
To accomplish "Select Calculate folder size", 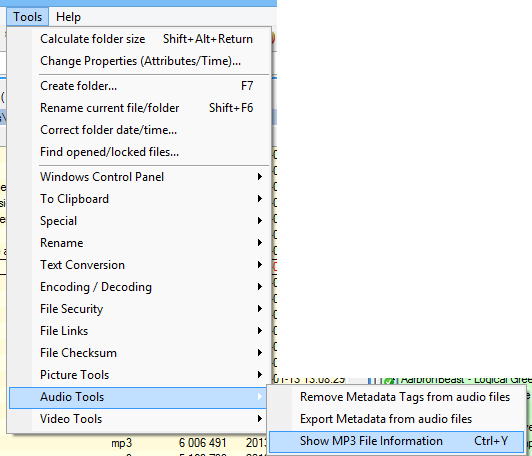I will click(x=139, y=39).
